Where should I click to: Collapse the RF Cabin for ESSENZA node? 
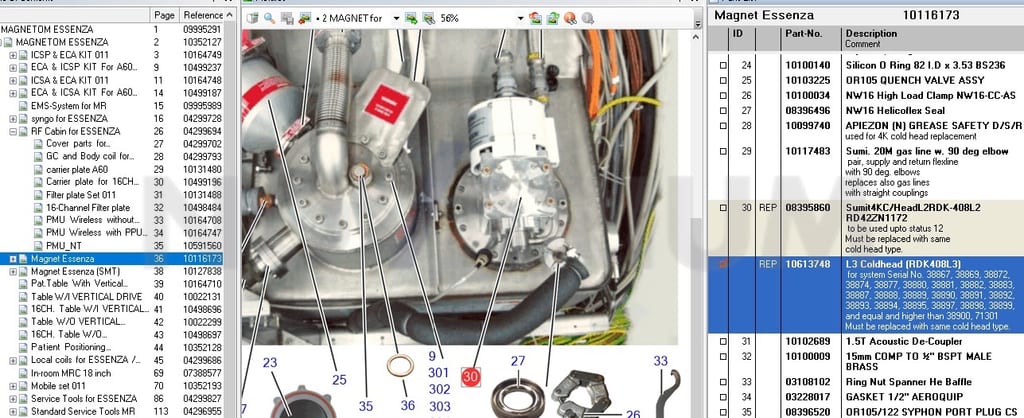pos(13,131)
